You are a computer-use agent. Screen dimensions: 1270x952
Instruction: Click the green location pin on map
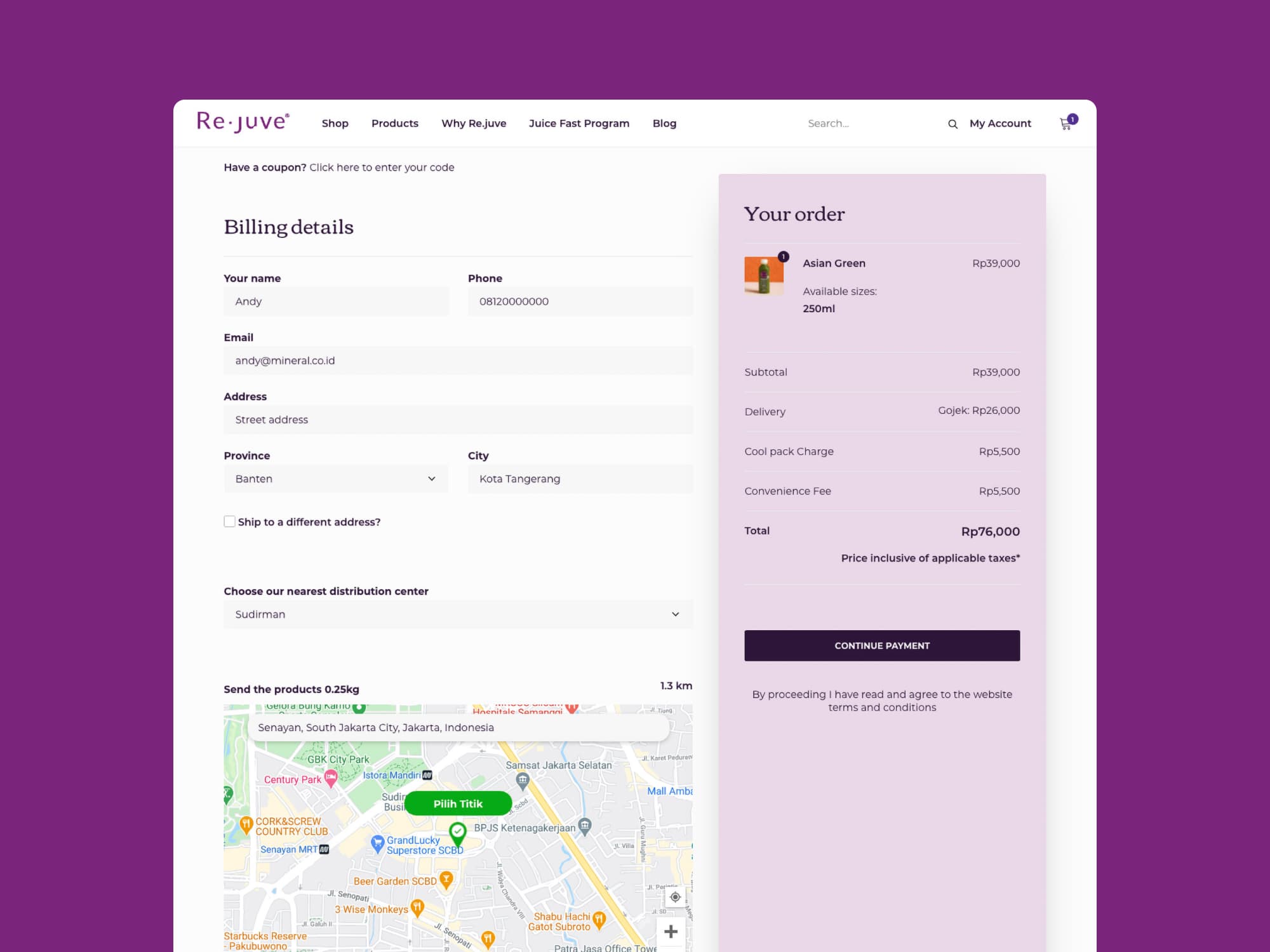(x=458, y=833)
